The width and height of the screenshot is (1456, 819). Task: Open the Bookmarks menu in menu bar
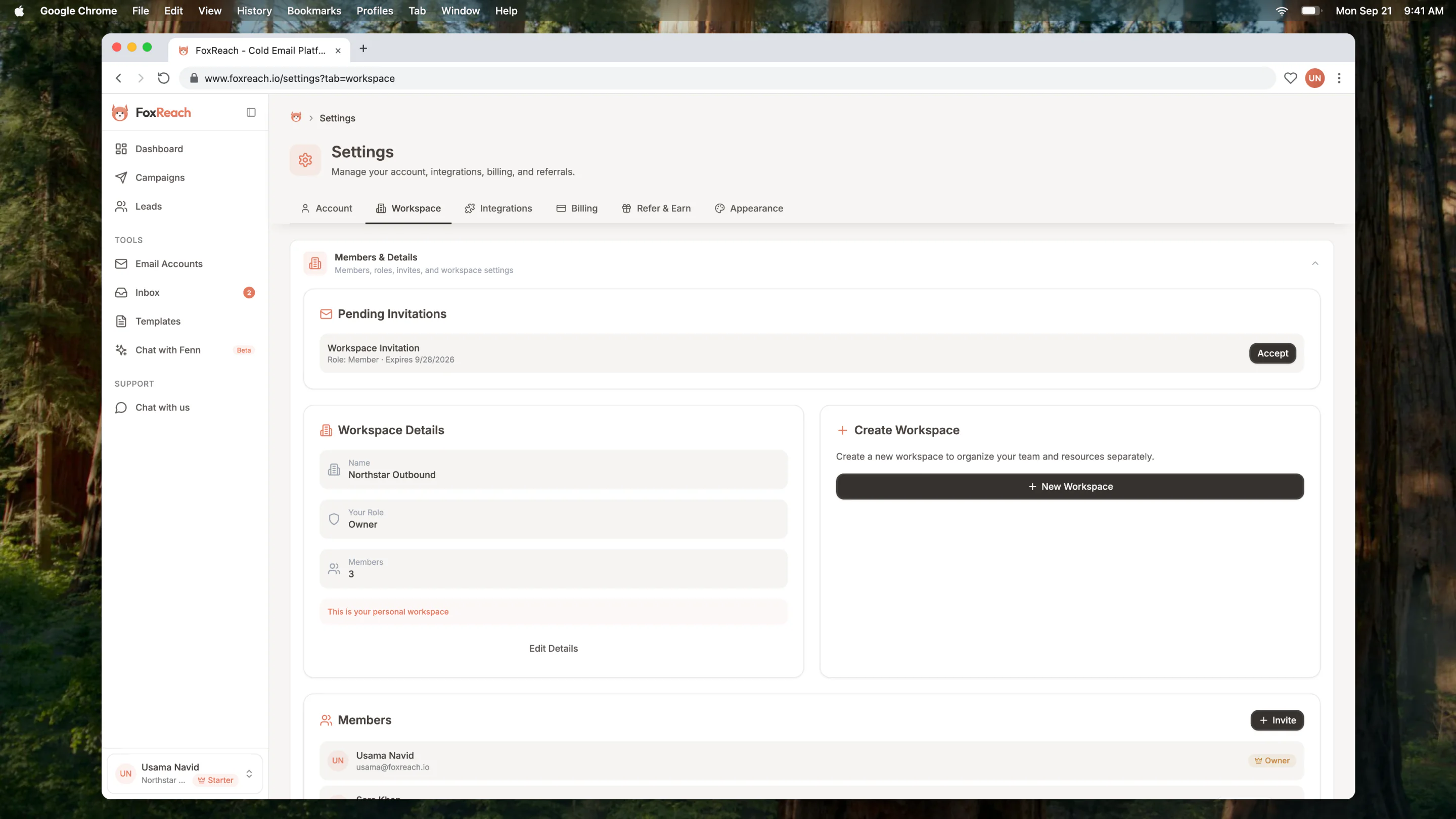[x=314, y=11]
